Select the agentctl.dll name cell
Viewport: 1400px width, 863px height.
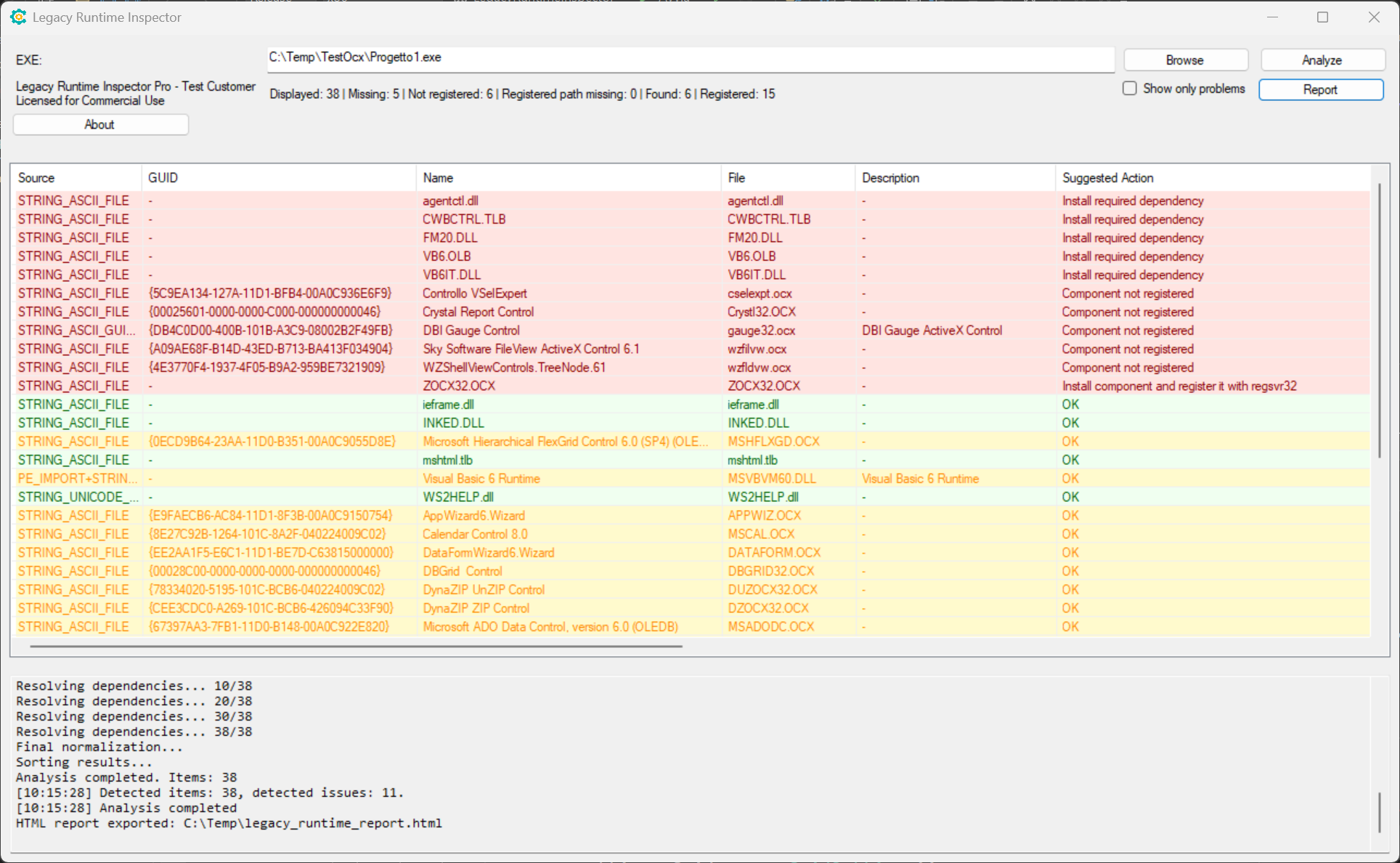(x=450, y=200)
